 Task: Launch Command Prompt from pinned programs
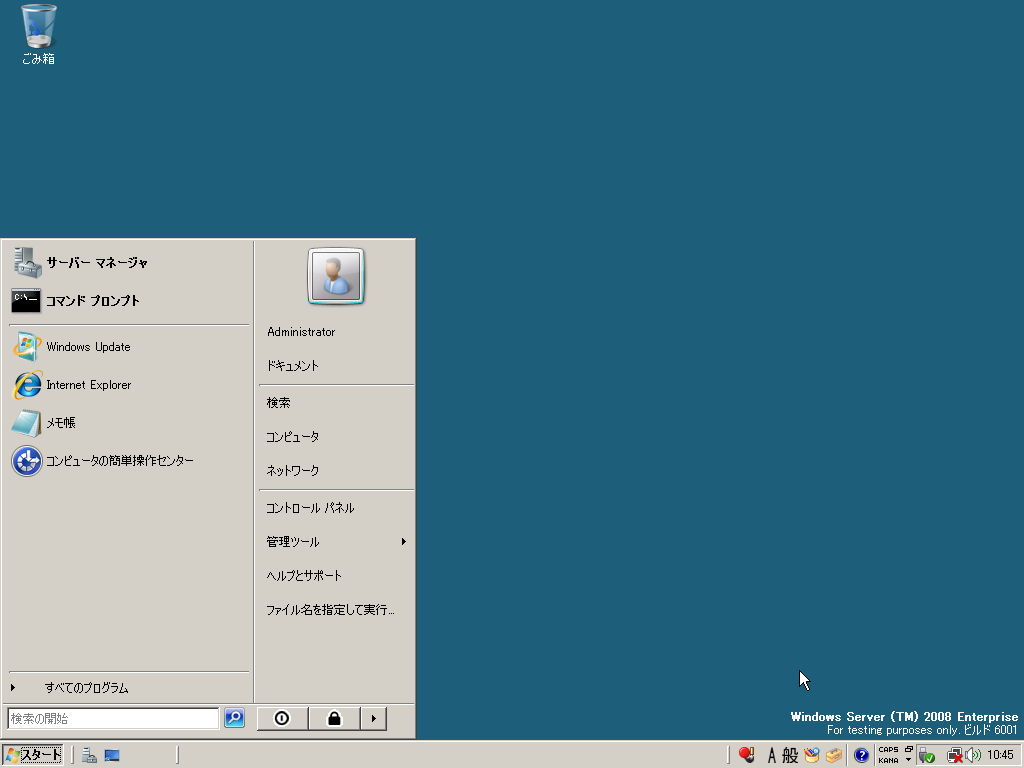tap(92, 301)
